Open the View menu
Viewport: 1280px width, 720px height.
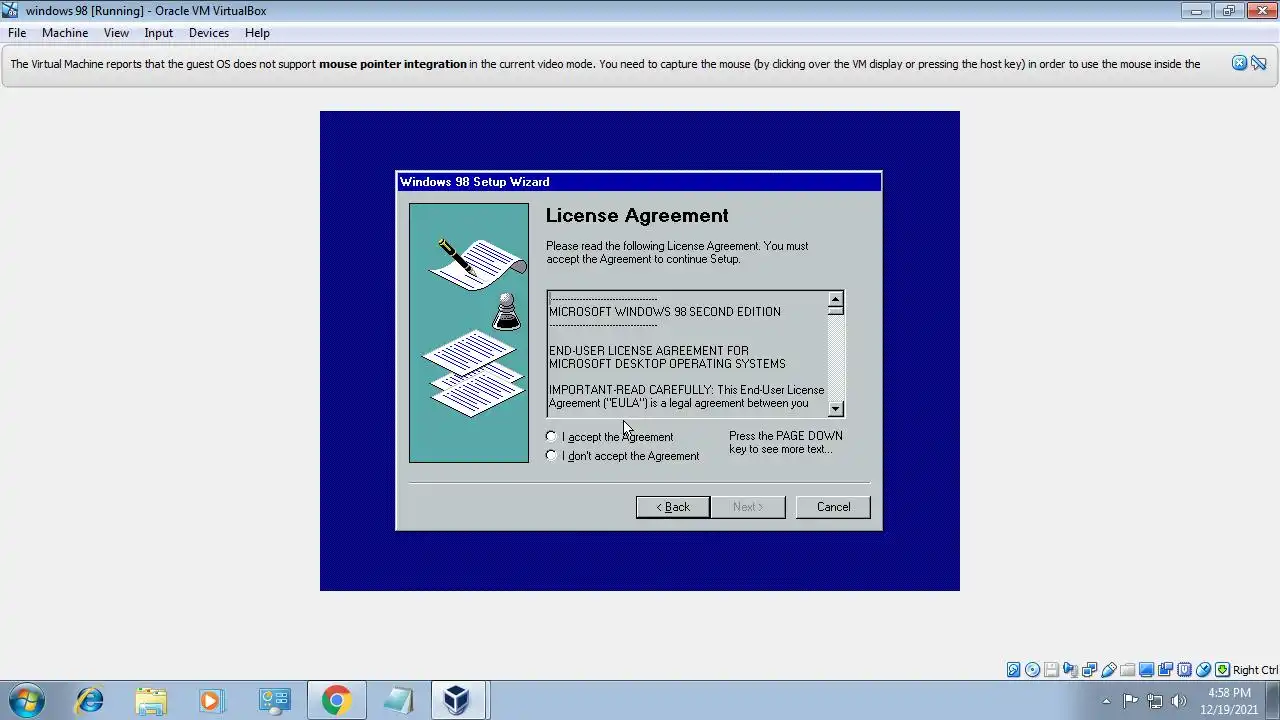[116, 33]
